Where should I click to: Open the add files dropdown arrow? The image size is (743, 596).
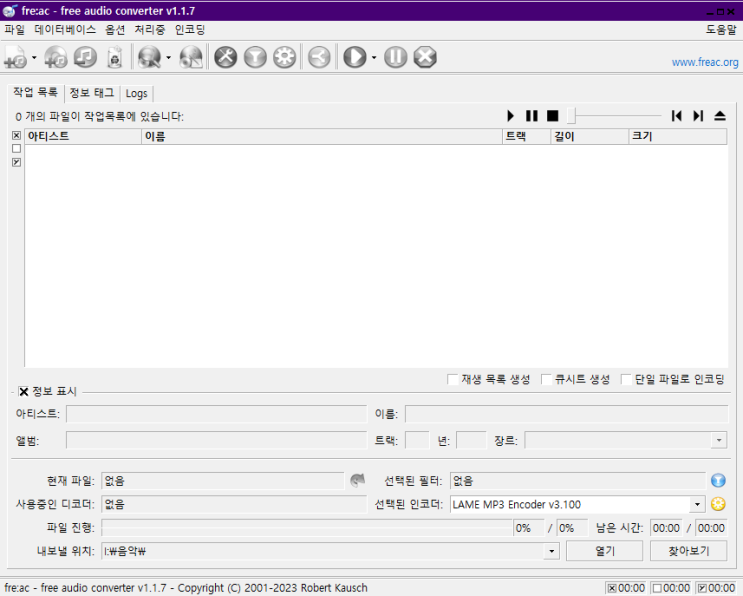[34, 57]
